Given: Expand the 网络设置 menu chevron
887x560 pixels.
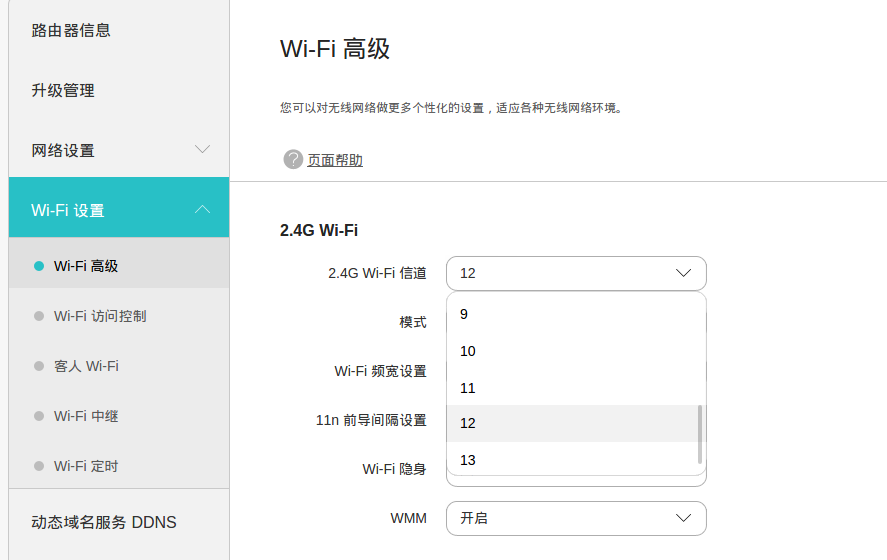Looking at the screenshot, I should tap(202, 150).
